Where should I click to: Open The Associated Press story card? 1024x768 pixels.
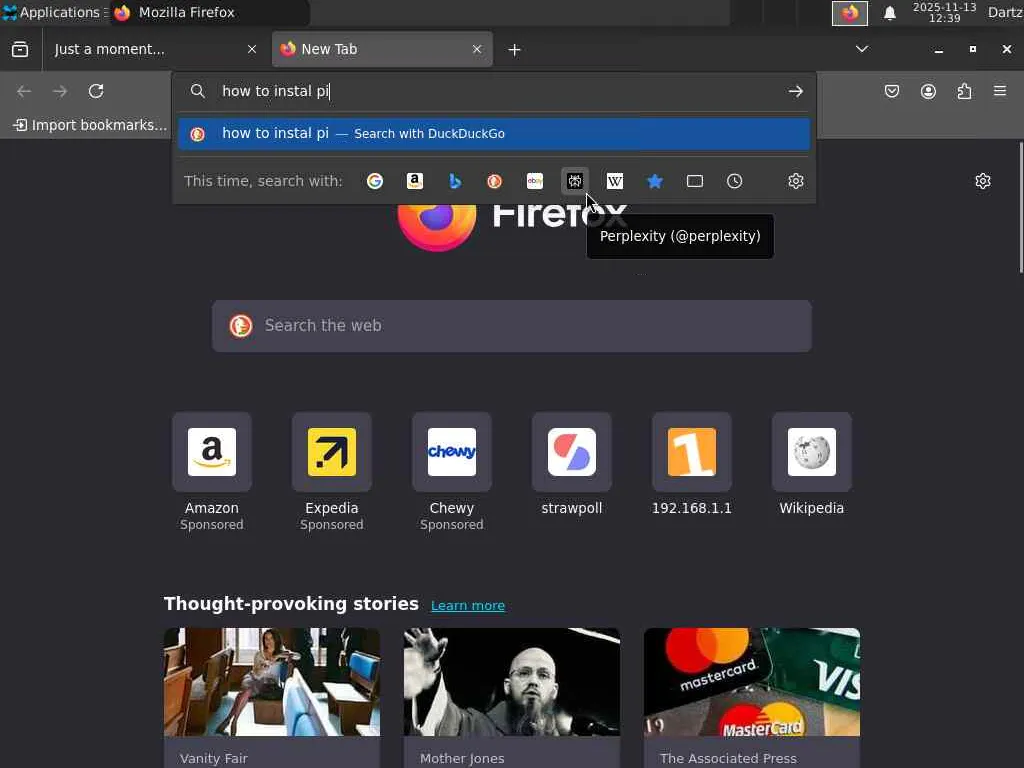(x=752, y=697)
